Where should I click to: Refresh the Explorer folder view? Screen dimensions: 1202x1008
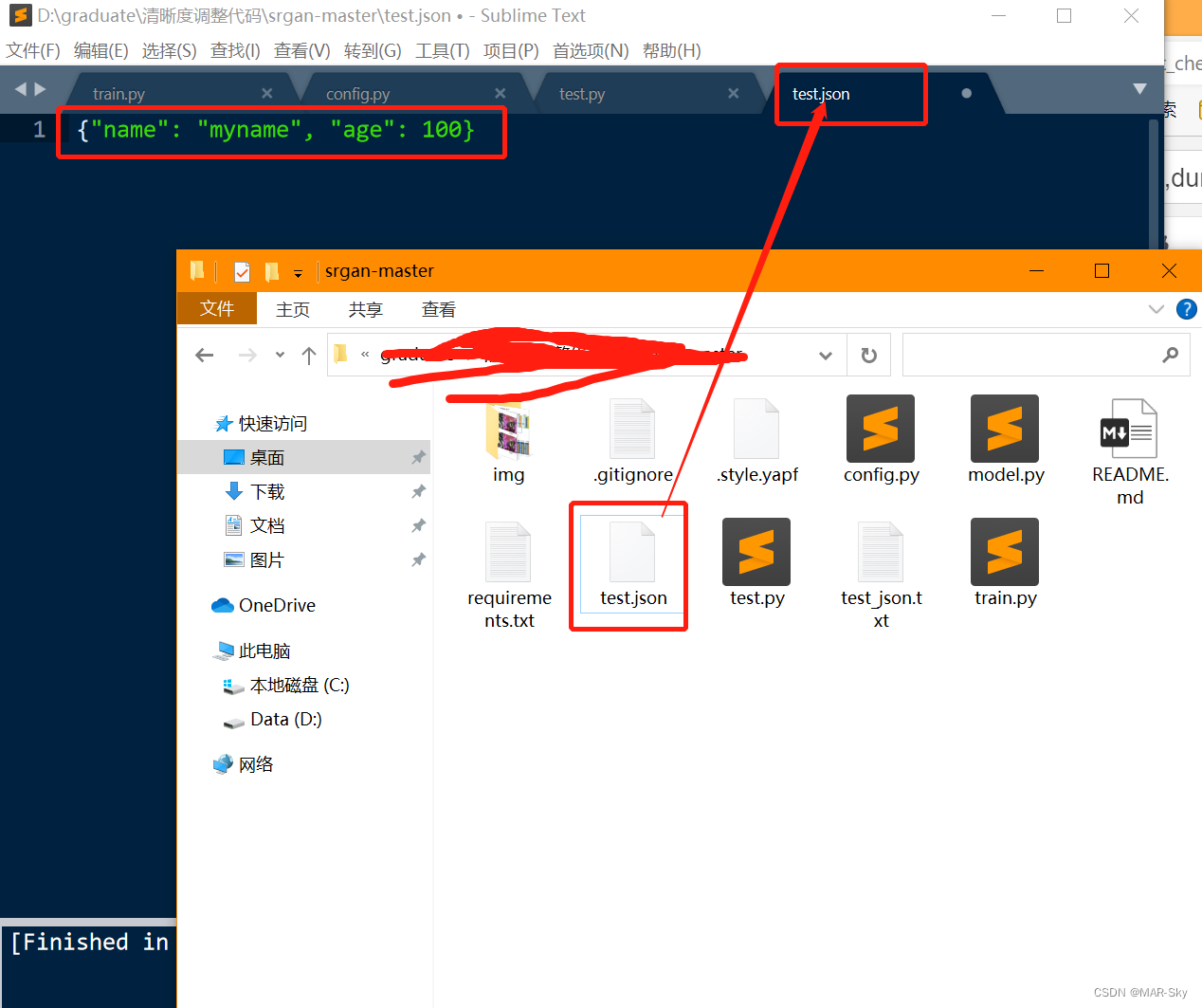(868, 356)
